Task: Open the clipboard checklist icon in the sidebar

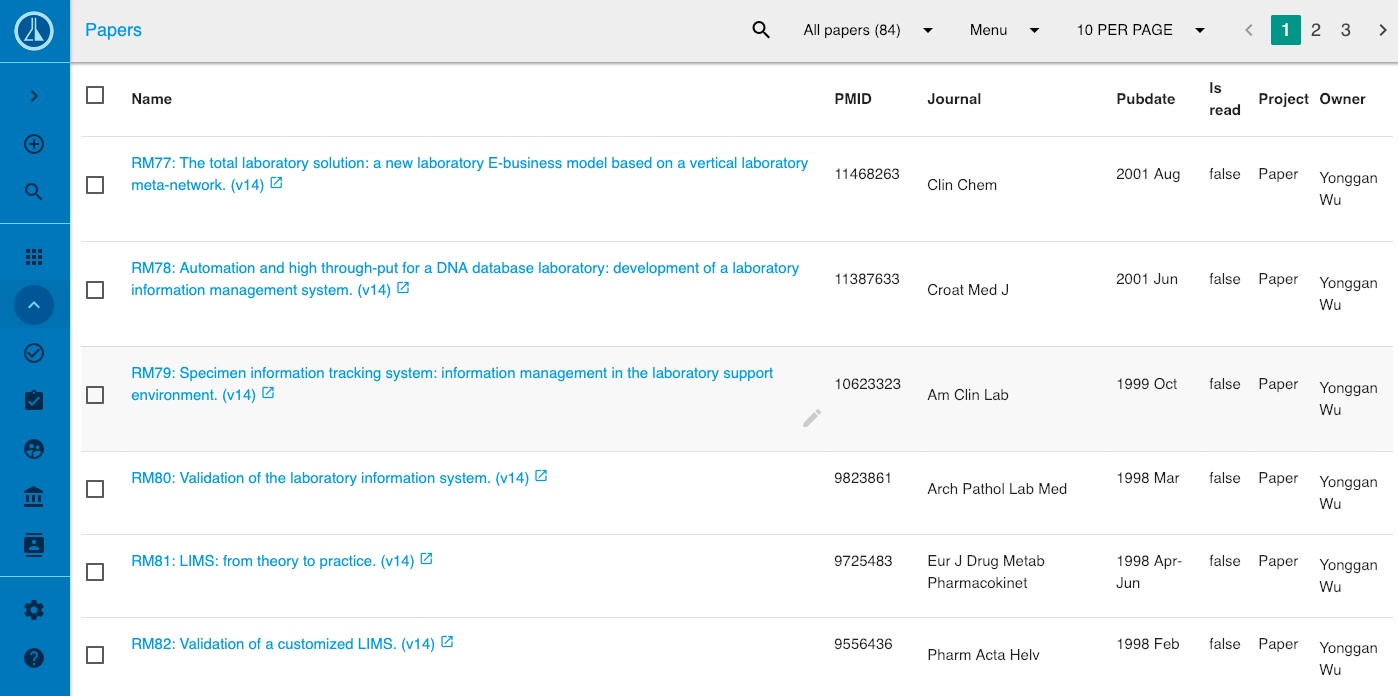Action: coord(34,401)
